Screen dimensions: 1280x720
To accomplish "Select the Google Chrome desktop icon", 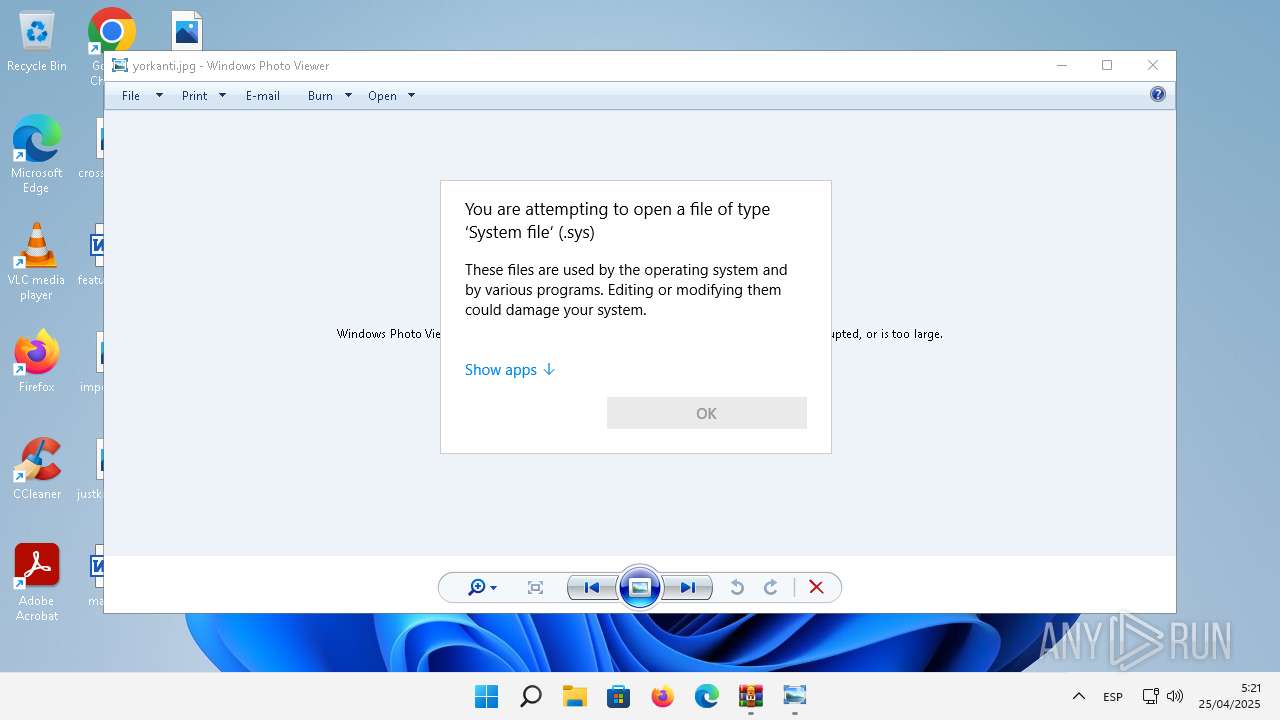I will click(x=110, y=30).
